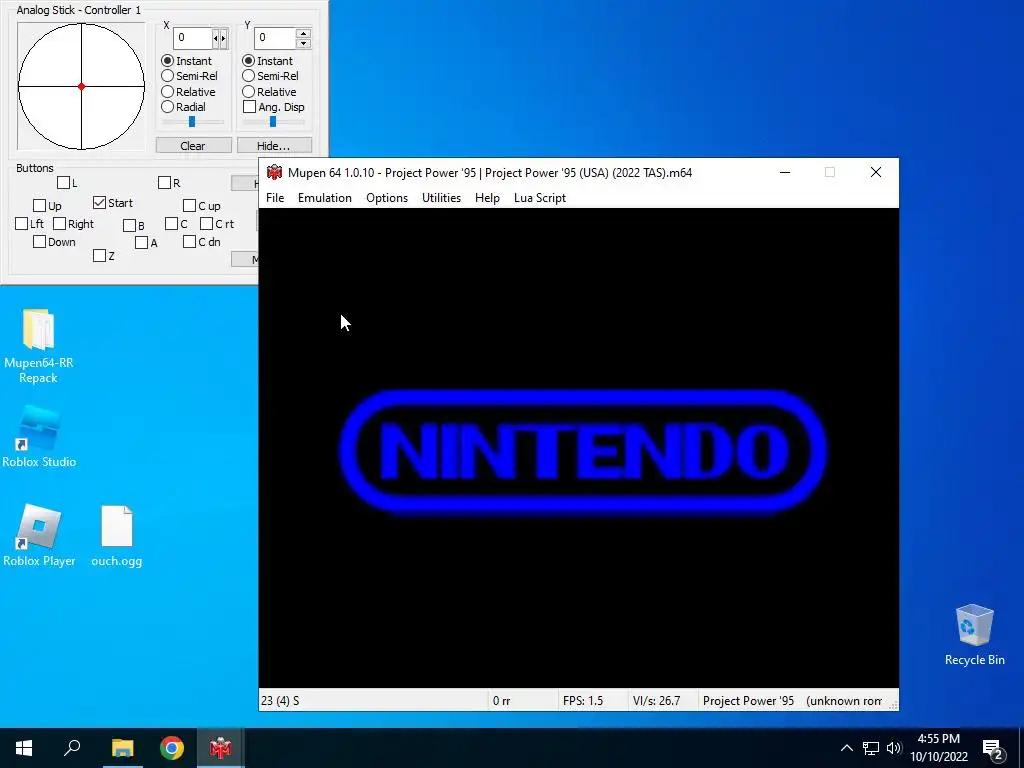Increase X value with right spinner arrow
Screen dimensions: 1024x768
(223, 39)
